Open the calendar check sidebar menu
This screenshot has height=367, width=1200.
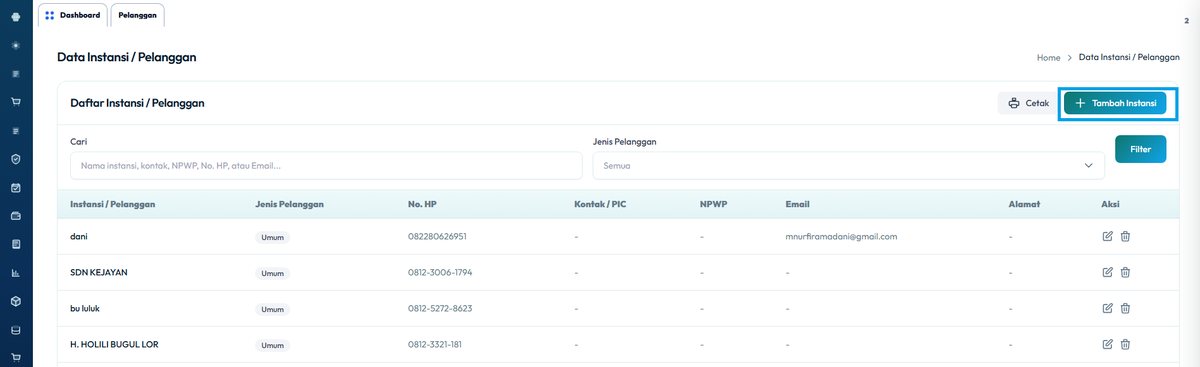coord(16,187)
